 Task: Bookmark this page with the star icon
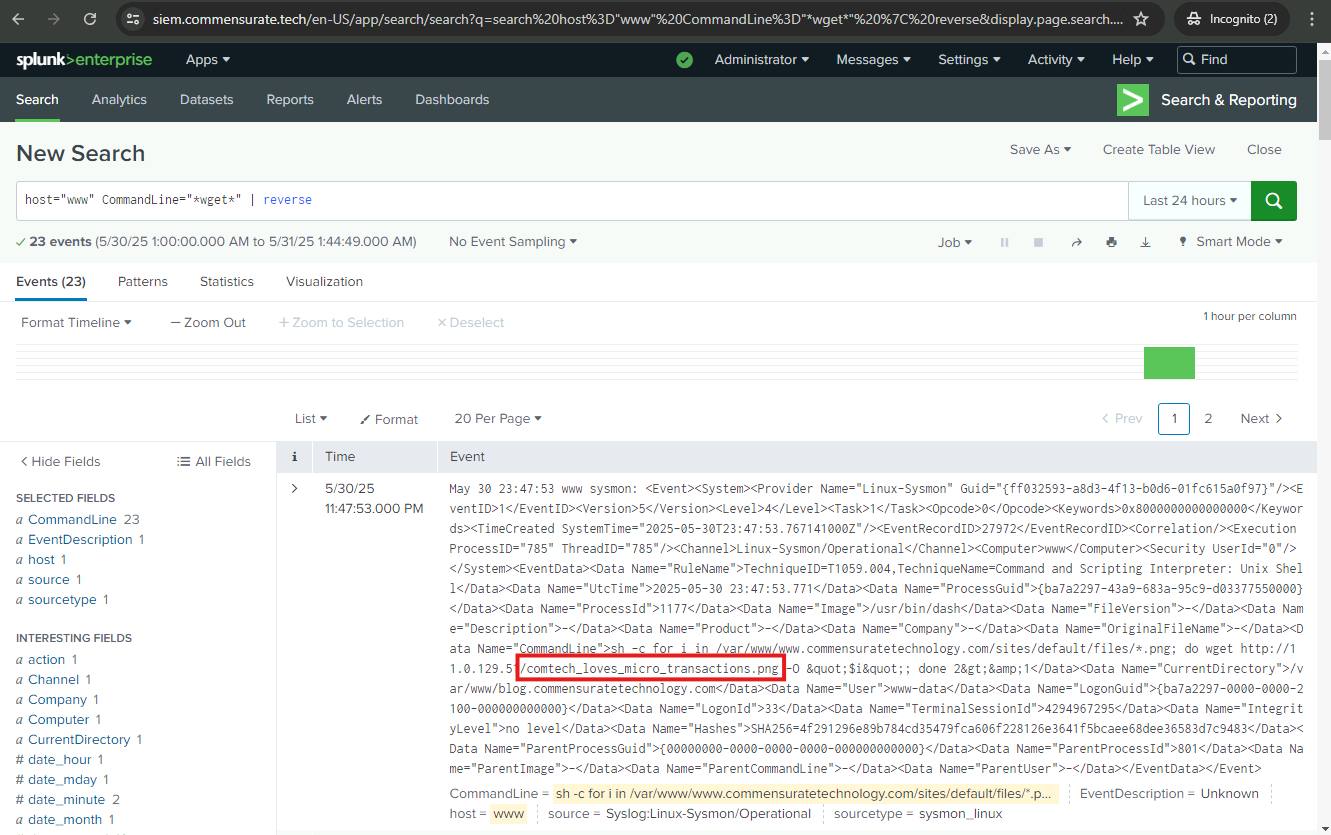(x=1141, y=19)
